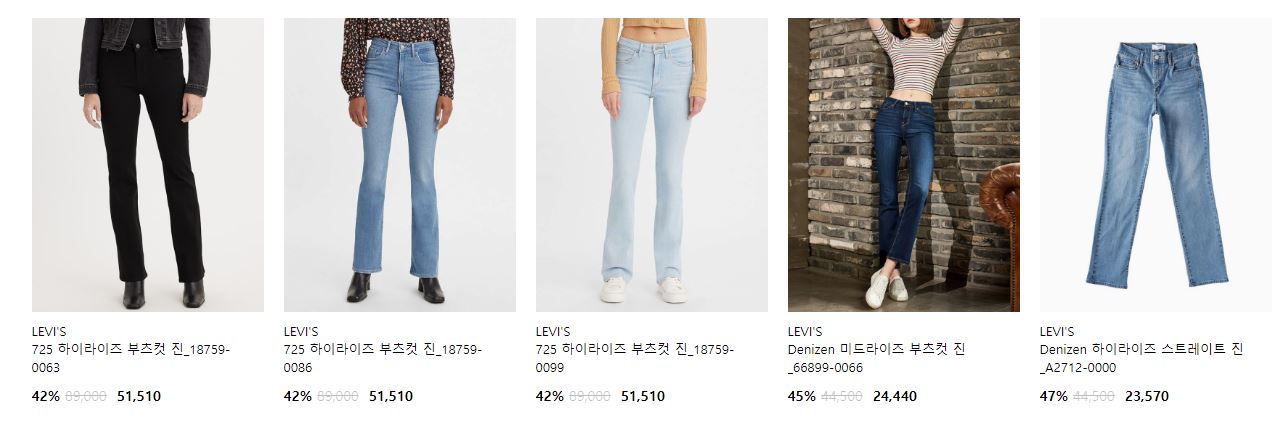Click the 51,510 price under the black jeans

click(139, 397)
